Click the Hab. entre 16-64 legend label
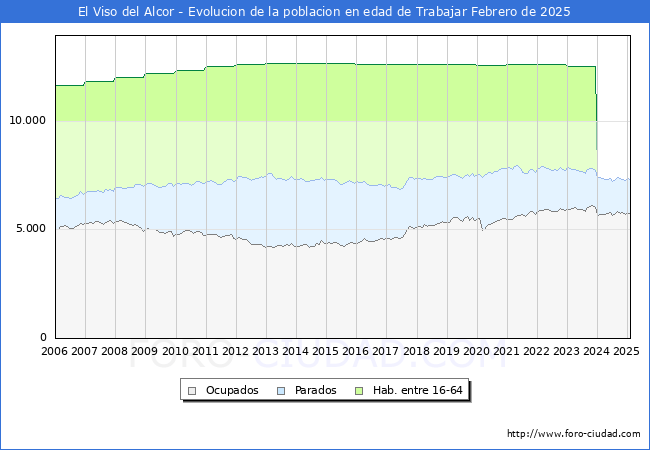The image size is (650, 450). click(x=417, y=390)
